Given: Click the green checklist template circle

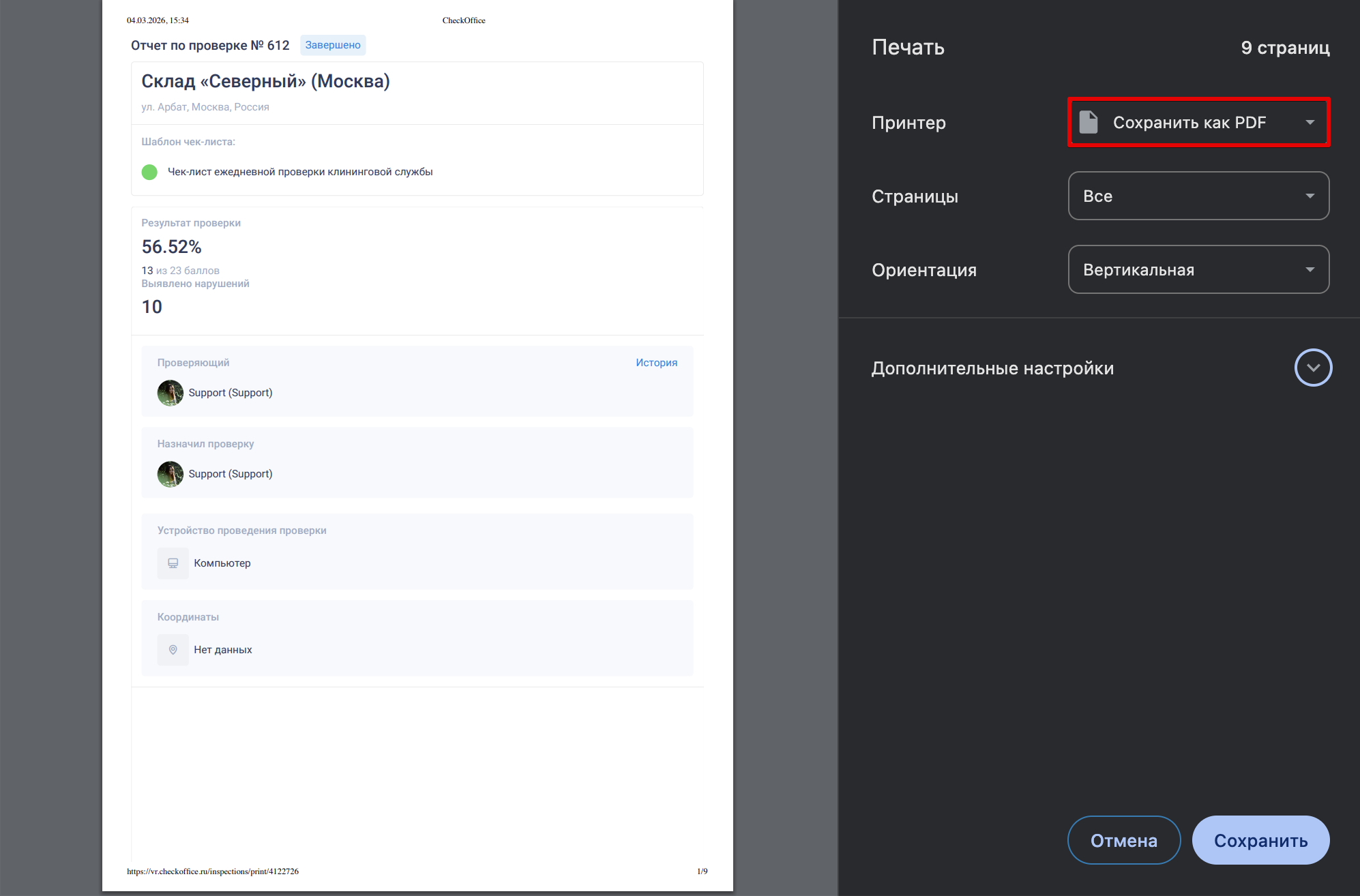Looking at the screenshot, I should click(149, 172).
